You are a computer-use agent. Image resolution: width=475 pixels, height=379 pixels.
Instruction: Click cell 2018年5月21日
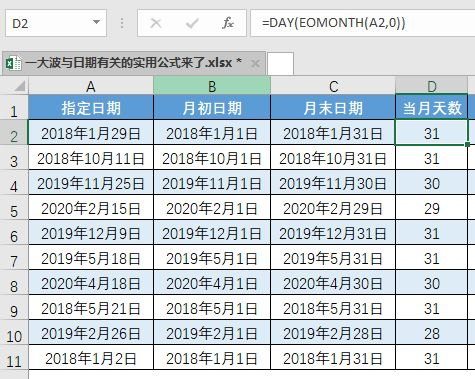(x=91, y=308)
